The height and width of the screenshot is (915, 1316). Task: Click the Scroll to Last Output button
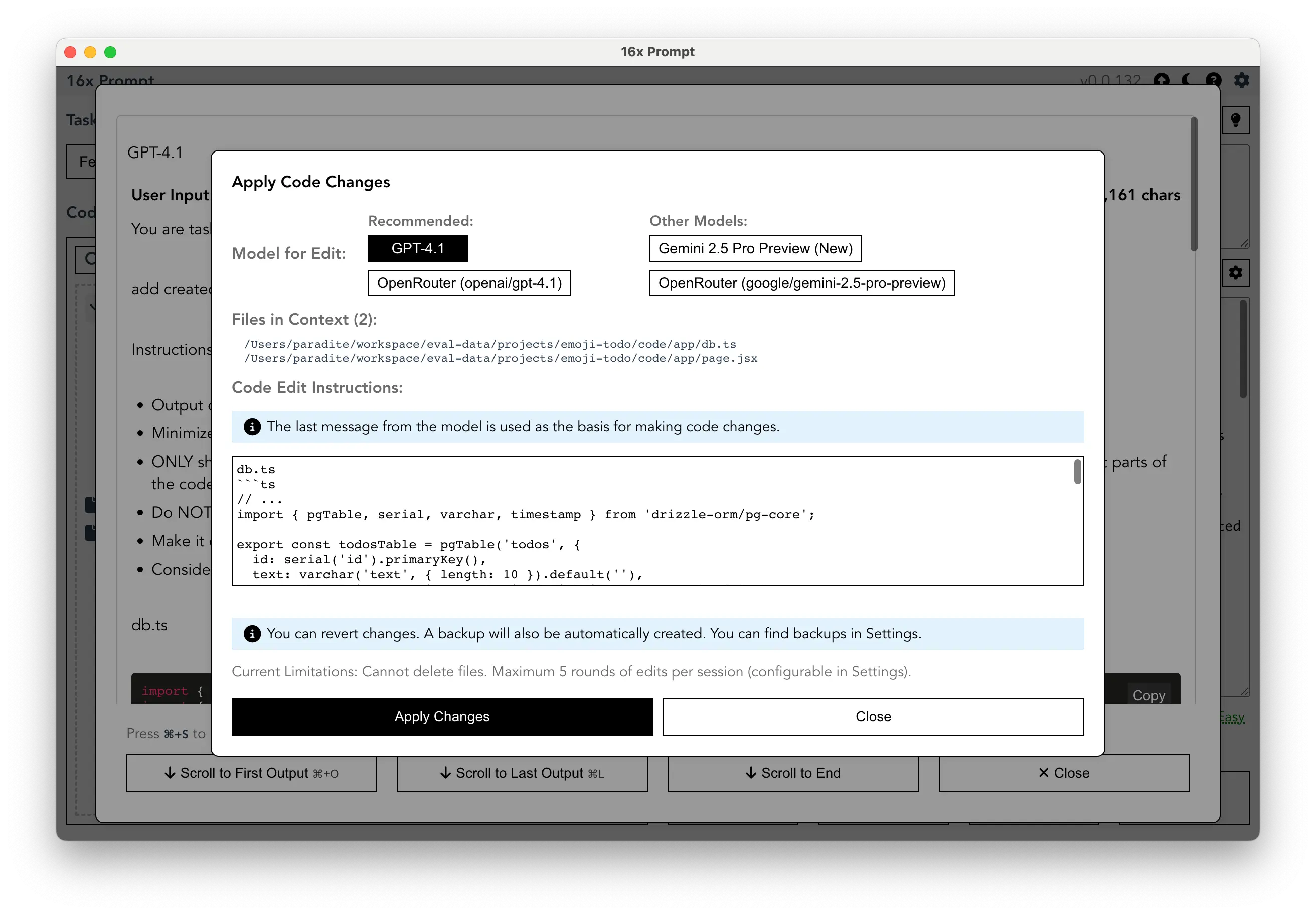pyautogui.click(x=522, y=773)
